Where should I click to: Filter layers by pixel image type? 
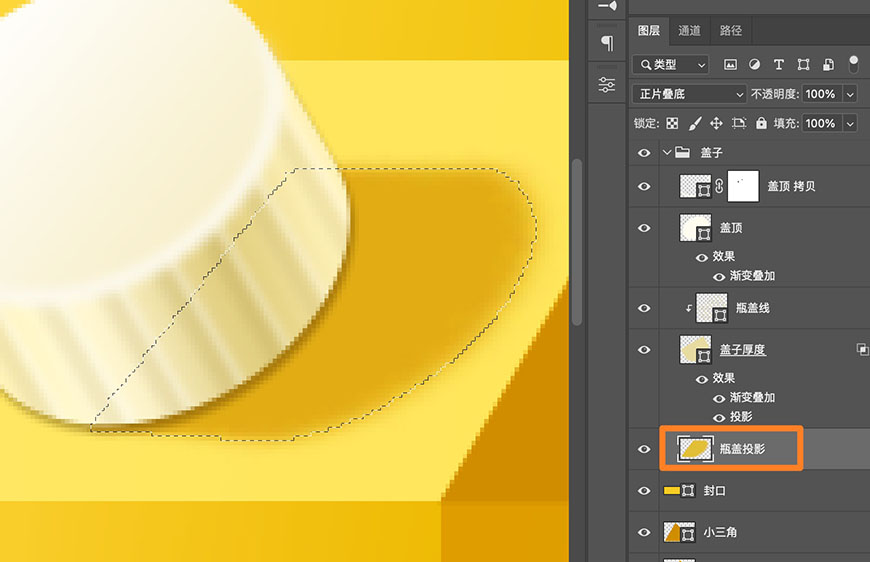pos(730,65)
